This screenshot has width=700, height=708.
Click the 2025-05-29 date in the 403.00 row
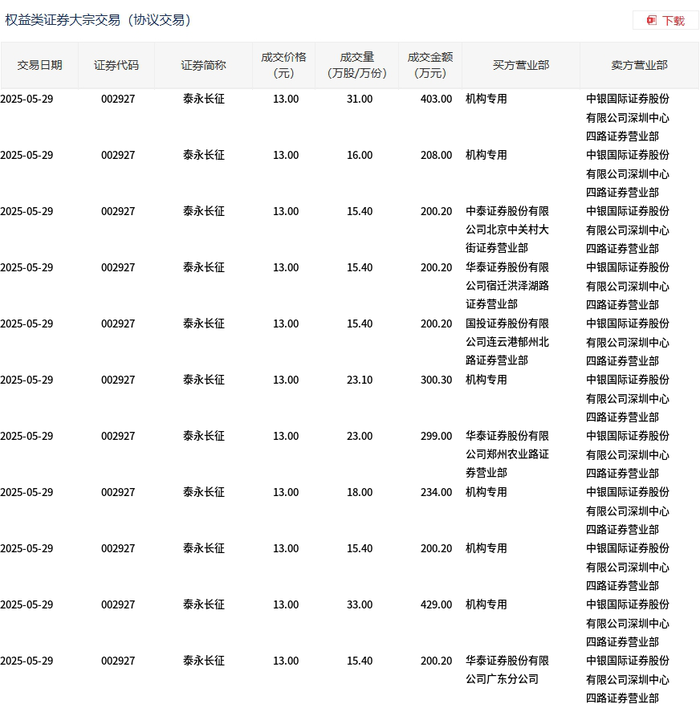pyautogui.click(x=27, y=99)
